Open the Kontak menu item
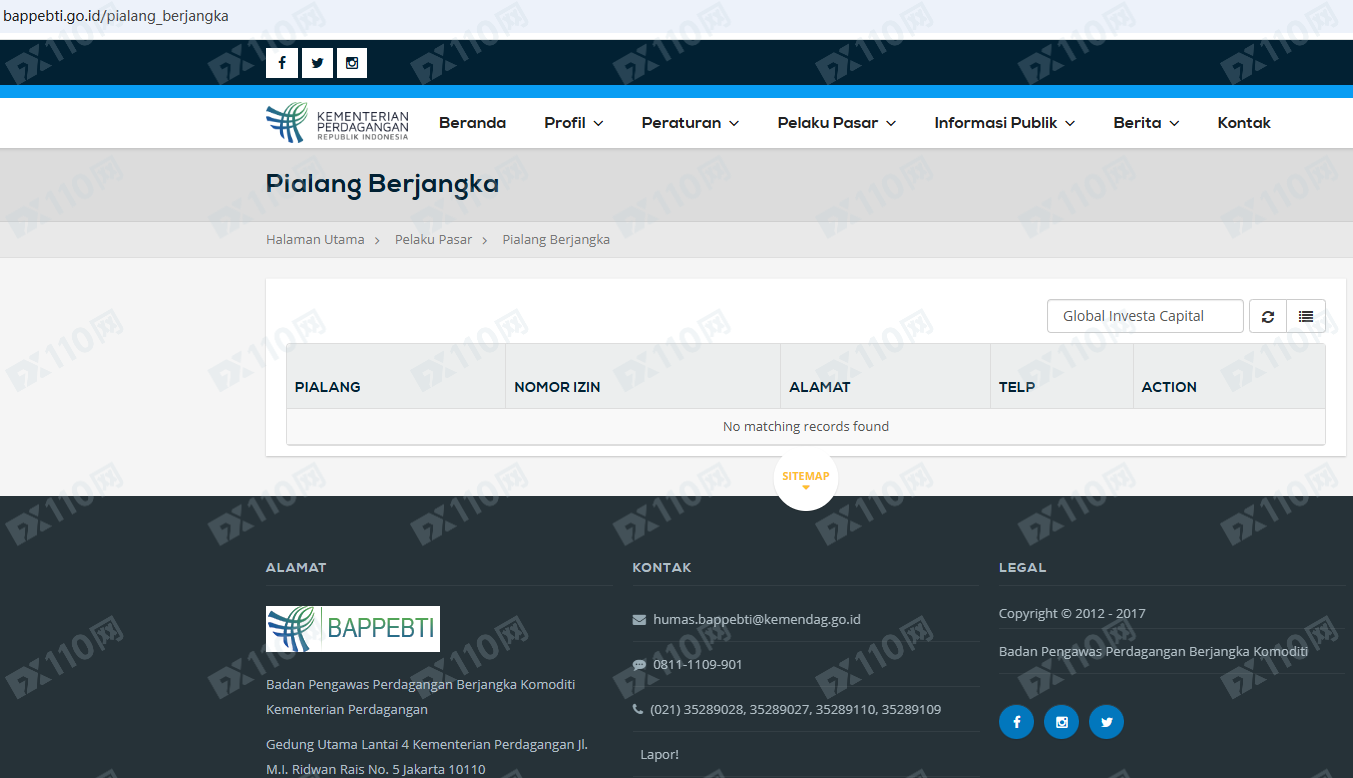The image size is (1353, 778). point(1243,123)
